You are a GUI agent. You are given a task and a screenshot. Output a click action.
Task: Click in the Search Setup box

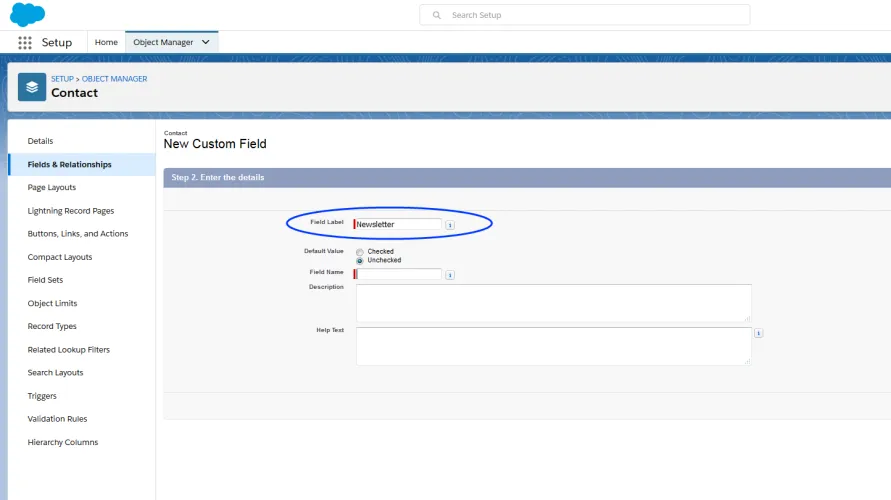[585, 15]
